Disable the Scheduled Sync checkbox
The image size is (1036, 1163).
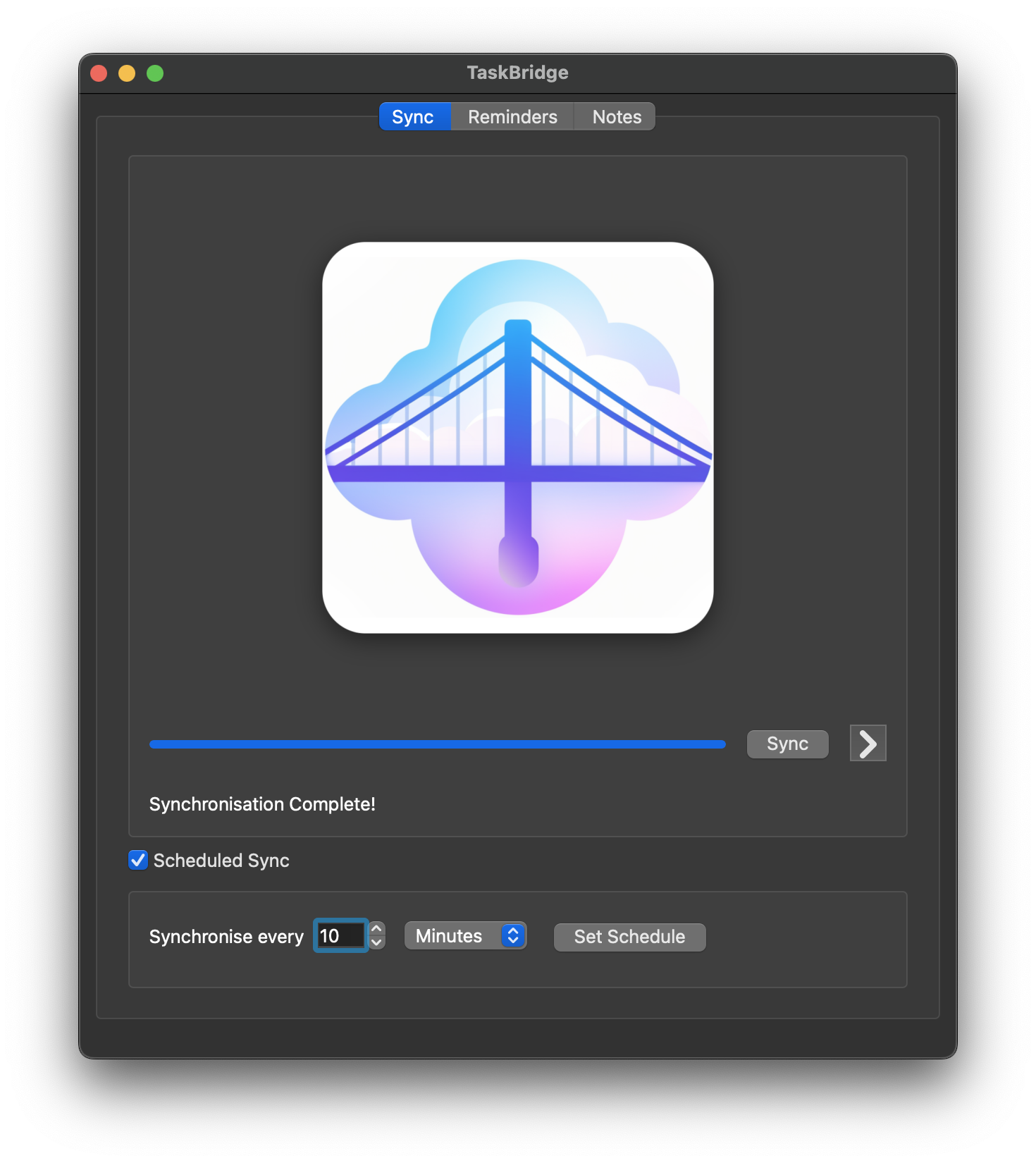tap(138, 861)
